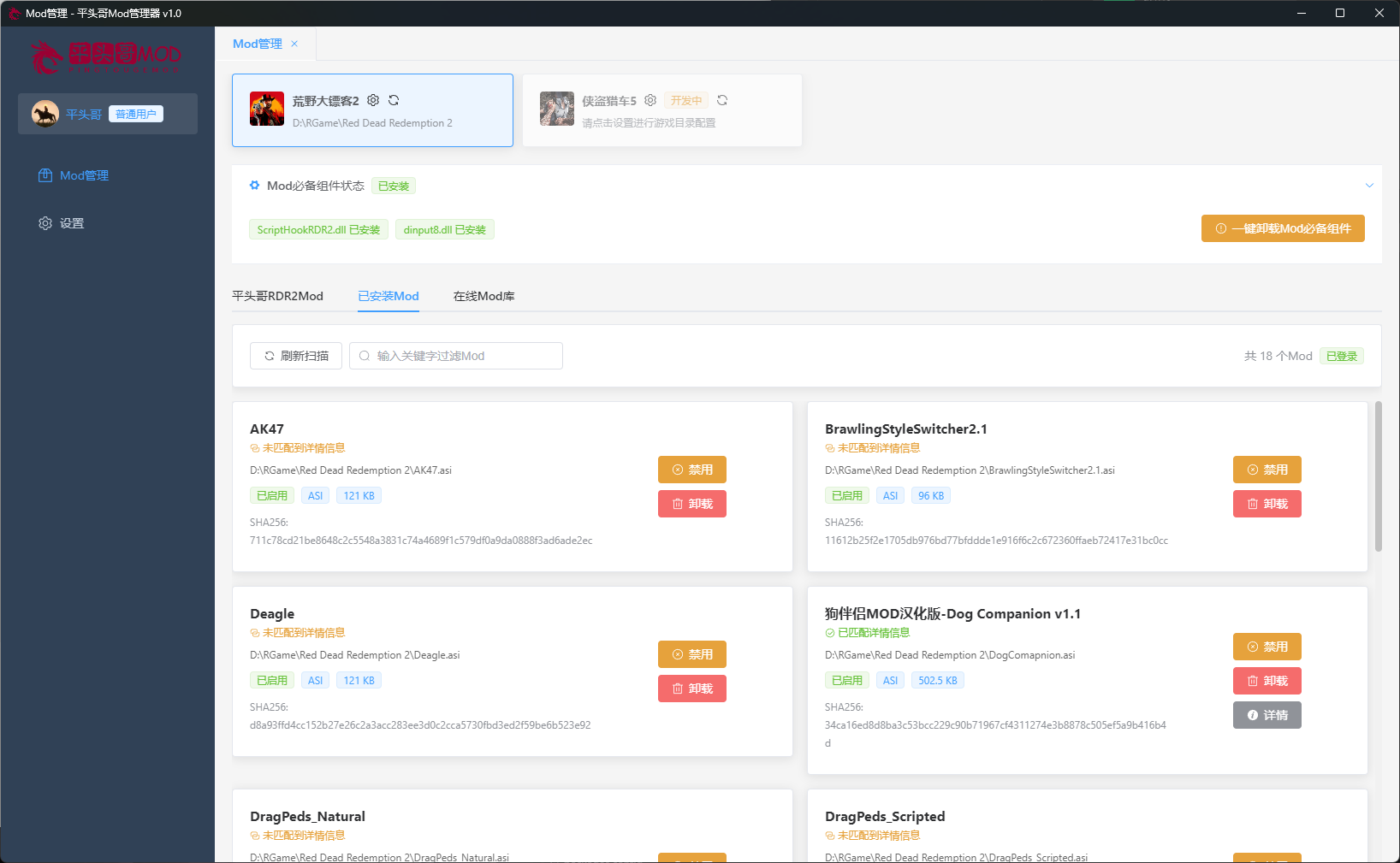Click the 刷新扫描 button

point(296,356)
